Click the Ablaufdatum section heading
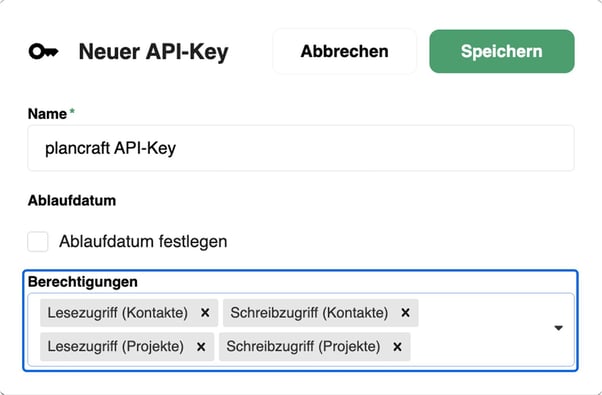This screenshot has width=602, height=395. coord(72,200)
